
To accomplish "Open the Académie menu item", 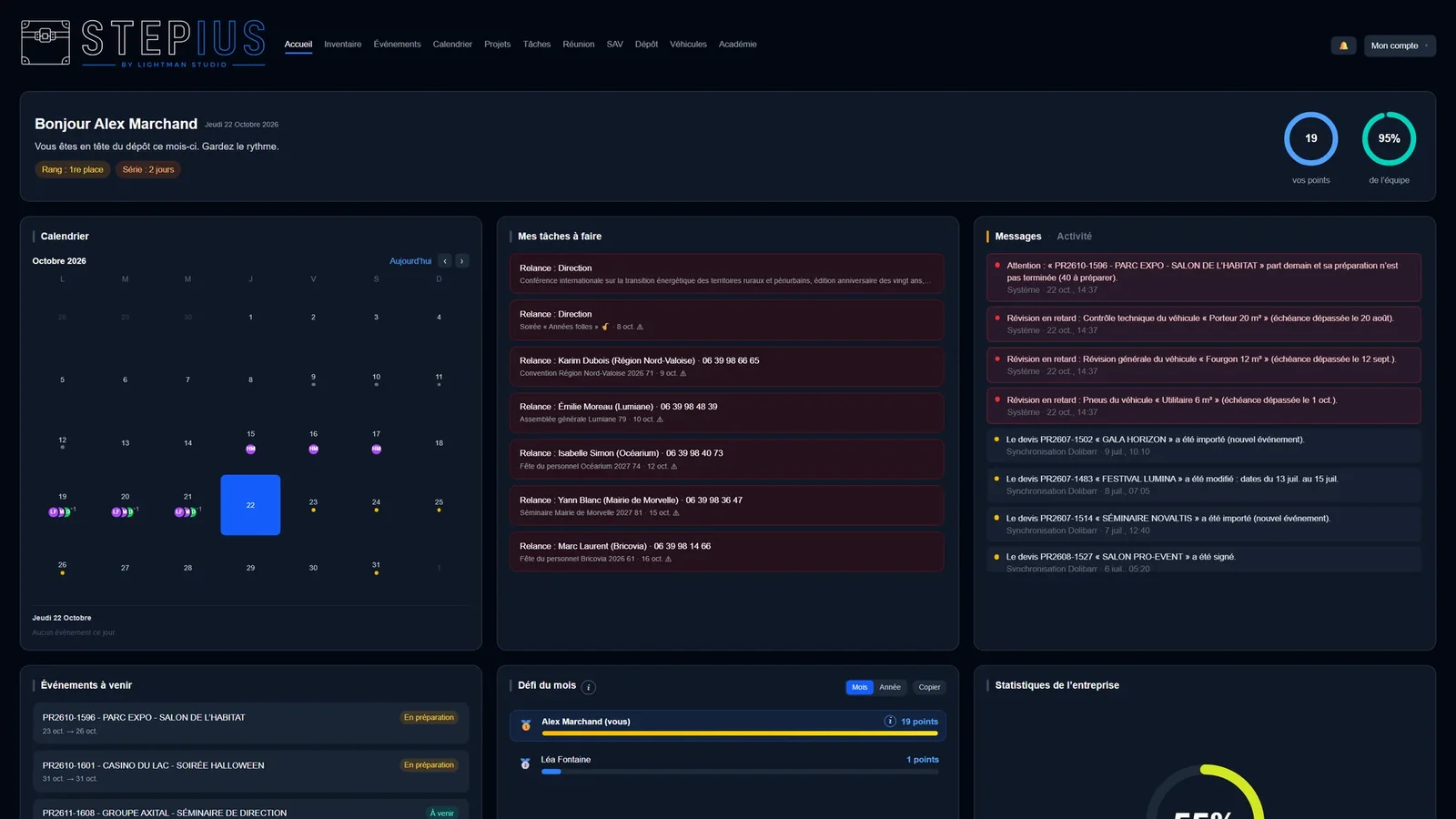I will tap(738, 45).
